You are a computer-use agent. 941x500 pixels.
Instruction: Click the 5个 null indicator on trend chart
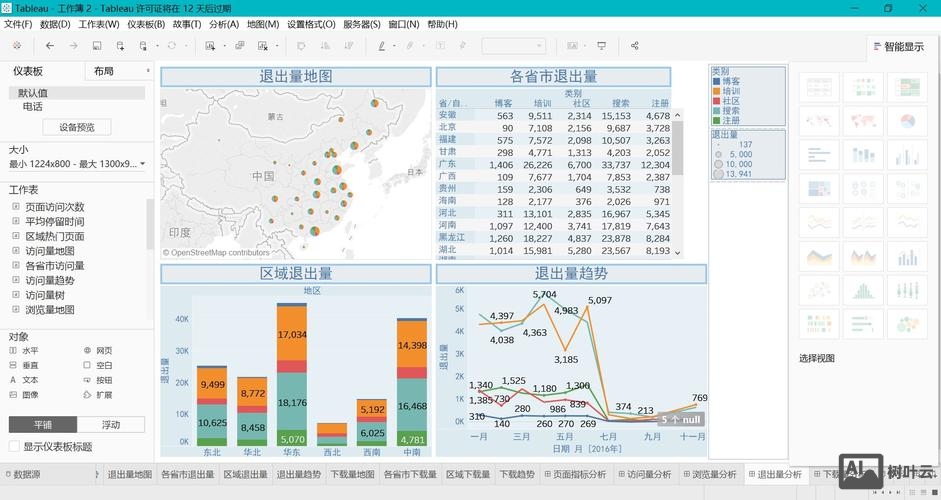[x=681, y=420]
